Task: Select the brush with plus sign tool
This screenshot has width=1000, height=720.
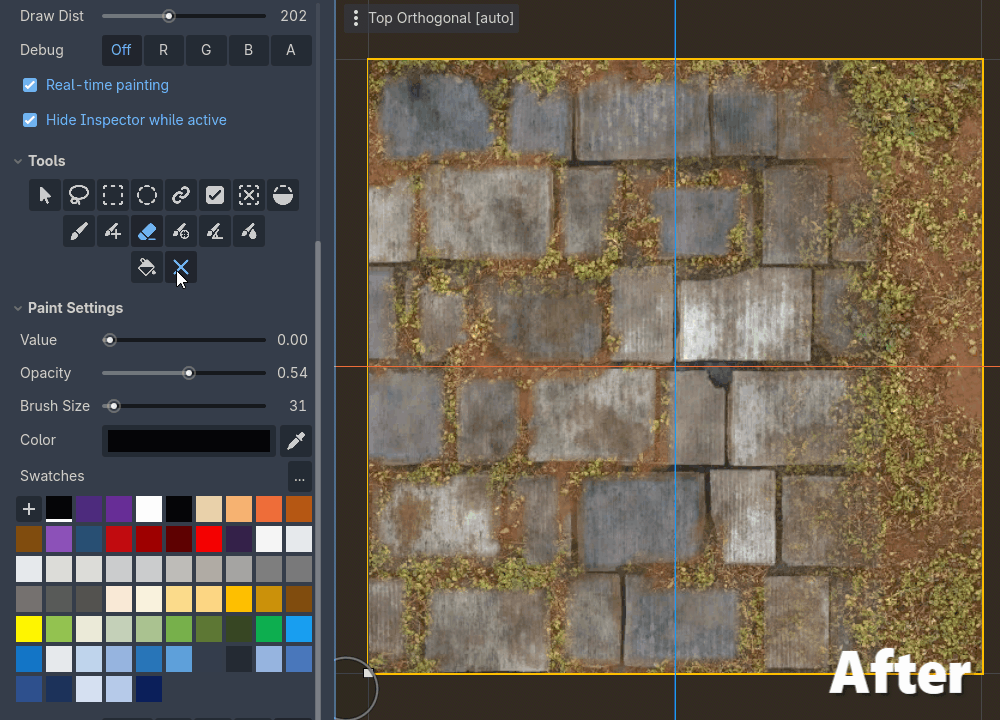Action: (113, 231)
